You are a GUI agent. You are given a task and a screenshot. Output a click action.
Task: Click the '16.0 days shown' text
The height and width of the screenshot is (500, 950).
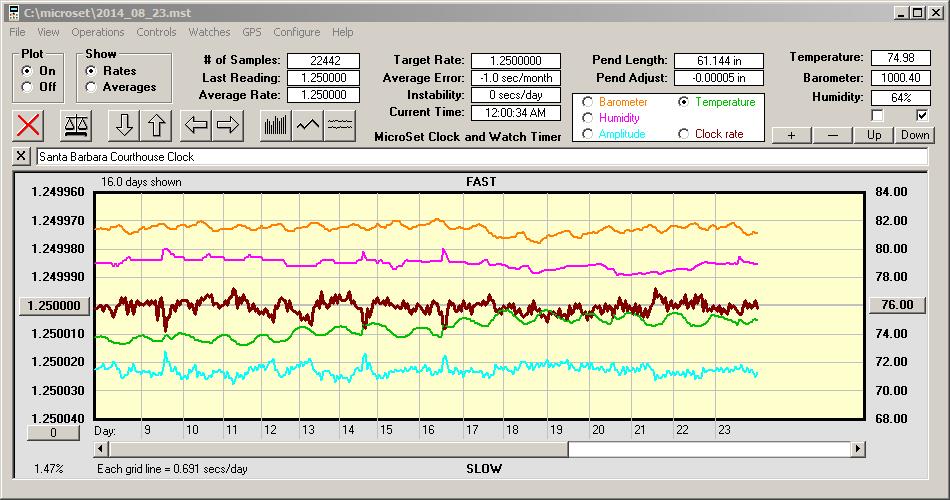point(141,182)
